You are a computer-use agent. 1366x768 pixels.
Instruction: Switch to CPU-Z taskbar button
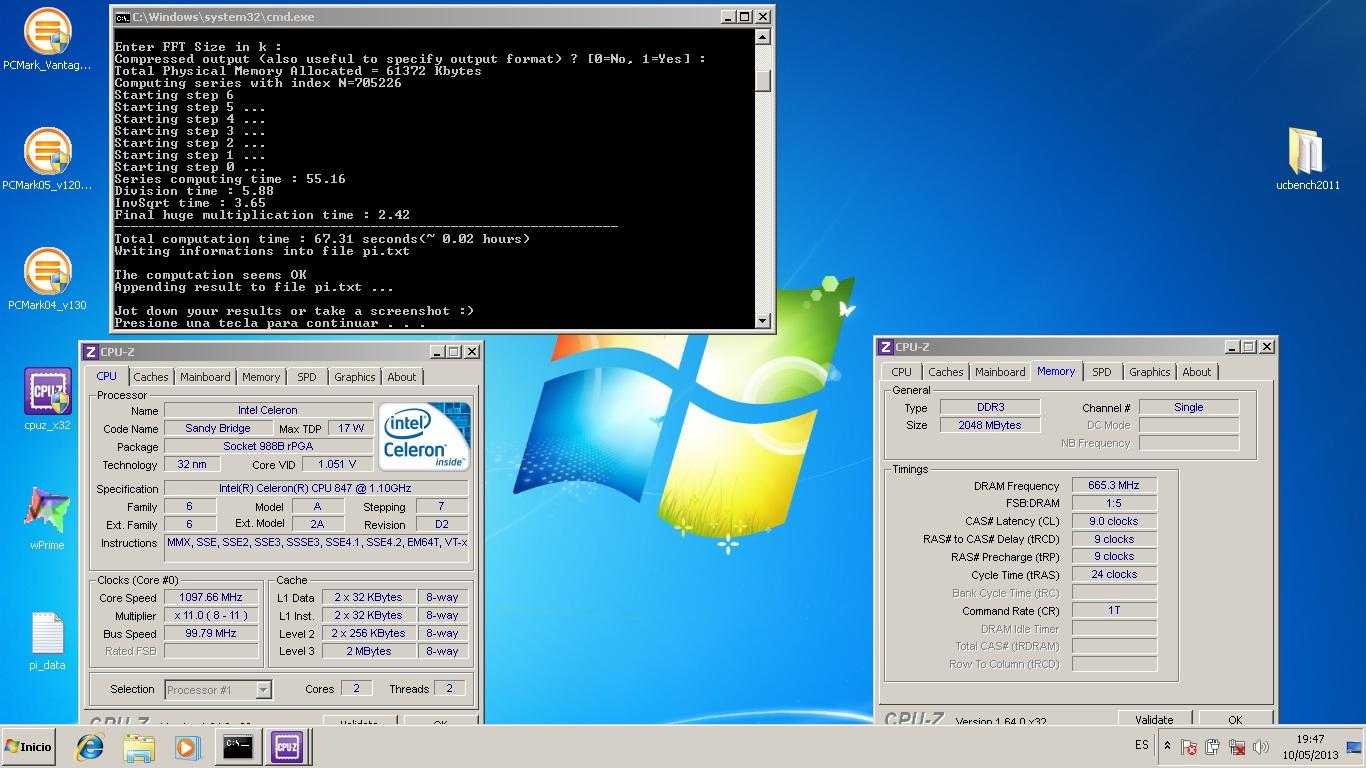coord(287,747)
